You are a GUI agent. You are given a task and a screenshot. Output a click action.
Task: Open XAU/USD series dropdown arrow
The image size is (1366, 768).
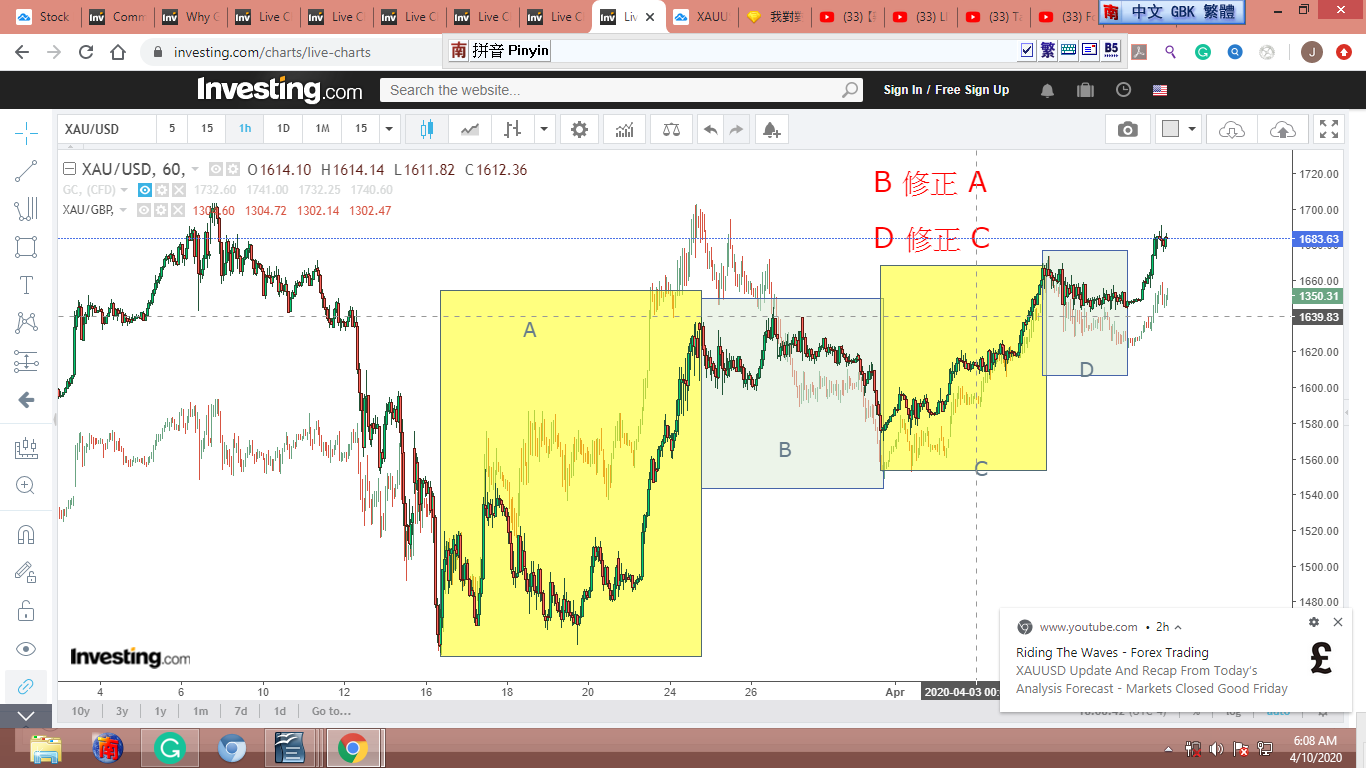point(195,170)
